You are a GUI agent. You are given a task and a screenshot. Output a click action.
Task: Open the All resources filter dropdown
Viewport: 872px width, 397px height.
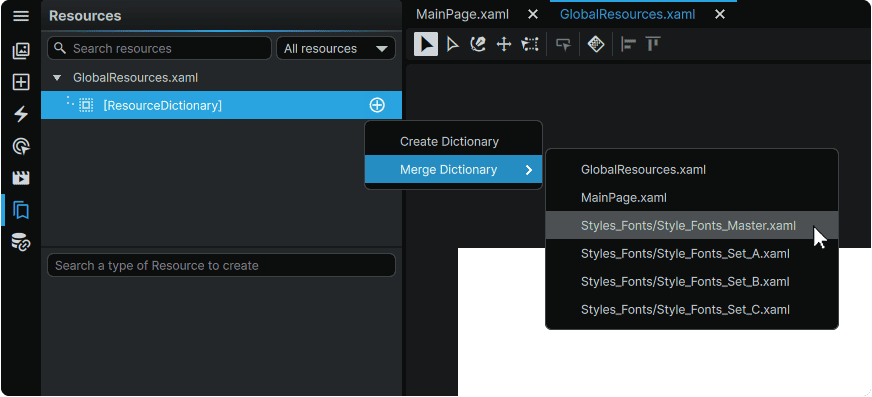point(336,48)
